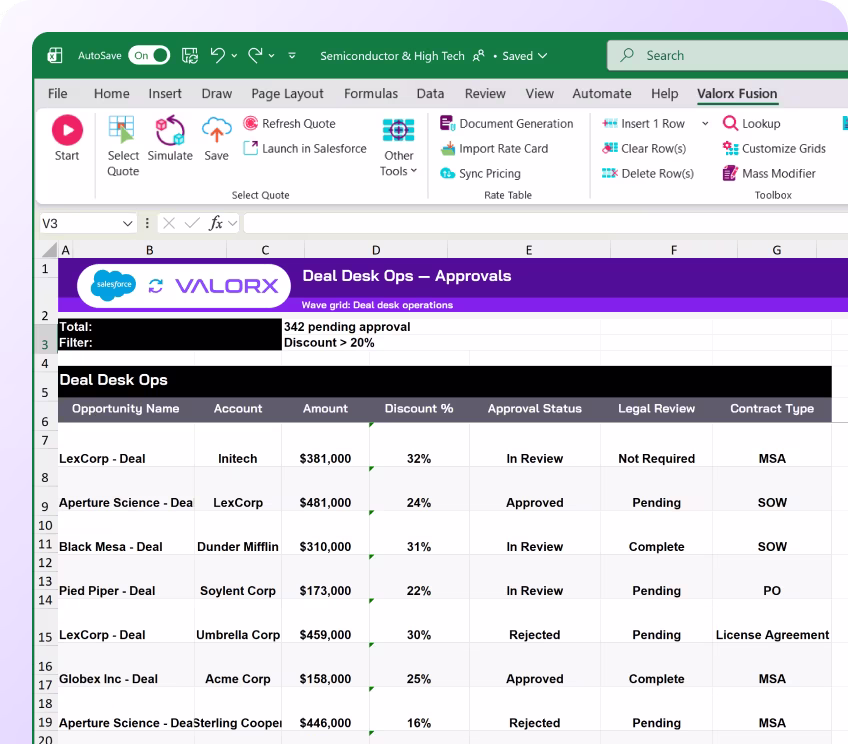Click the Approval Status column header
Image resolution: width=848 pixels, height=744 pixels.
pyautogui.click(x=534, y=409)
